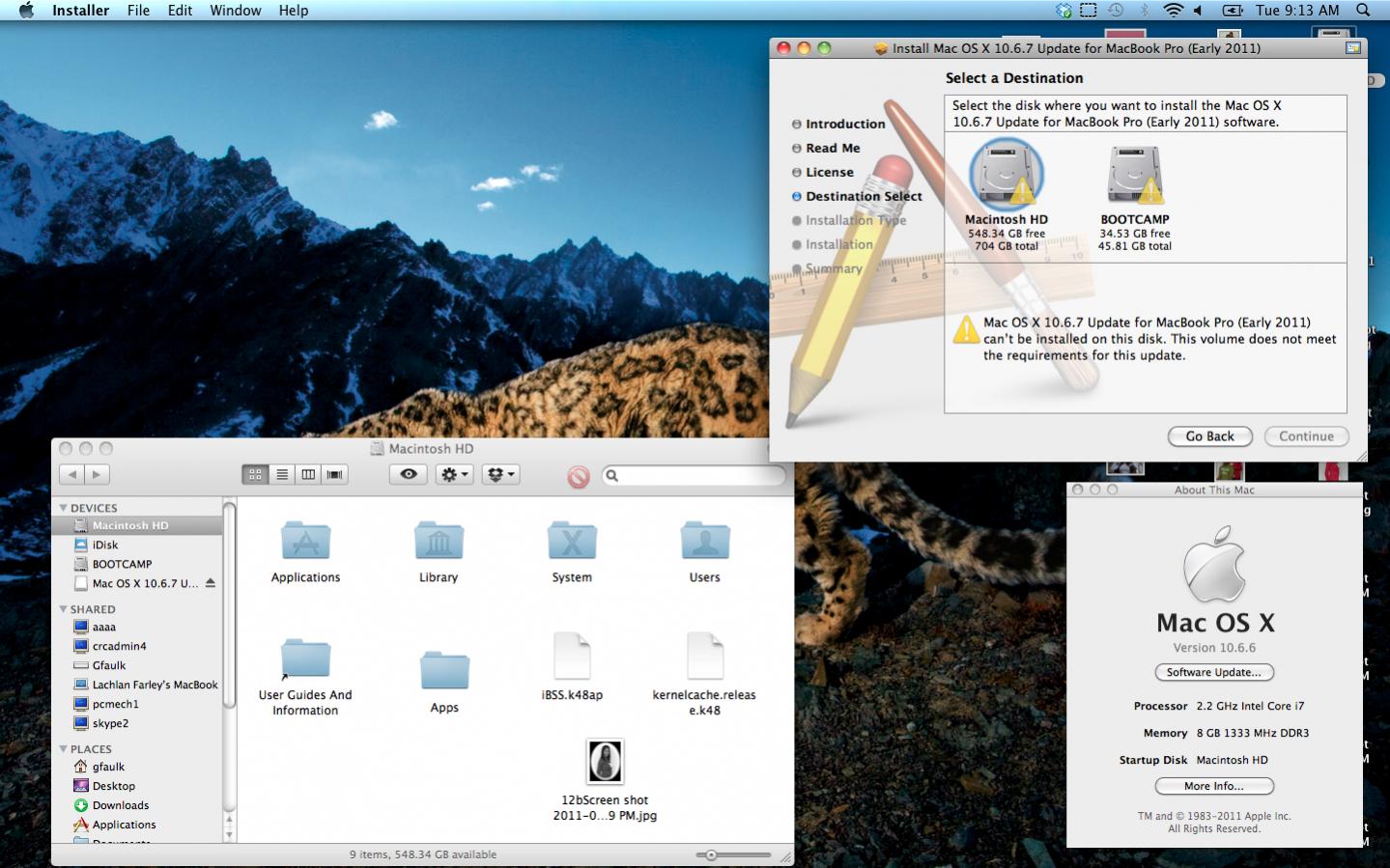Open Spotlight search magnifier
This screenshot has height=868, width=1390.
pos(1363,11)
